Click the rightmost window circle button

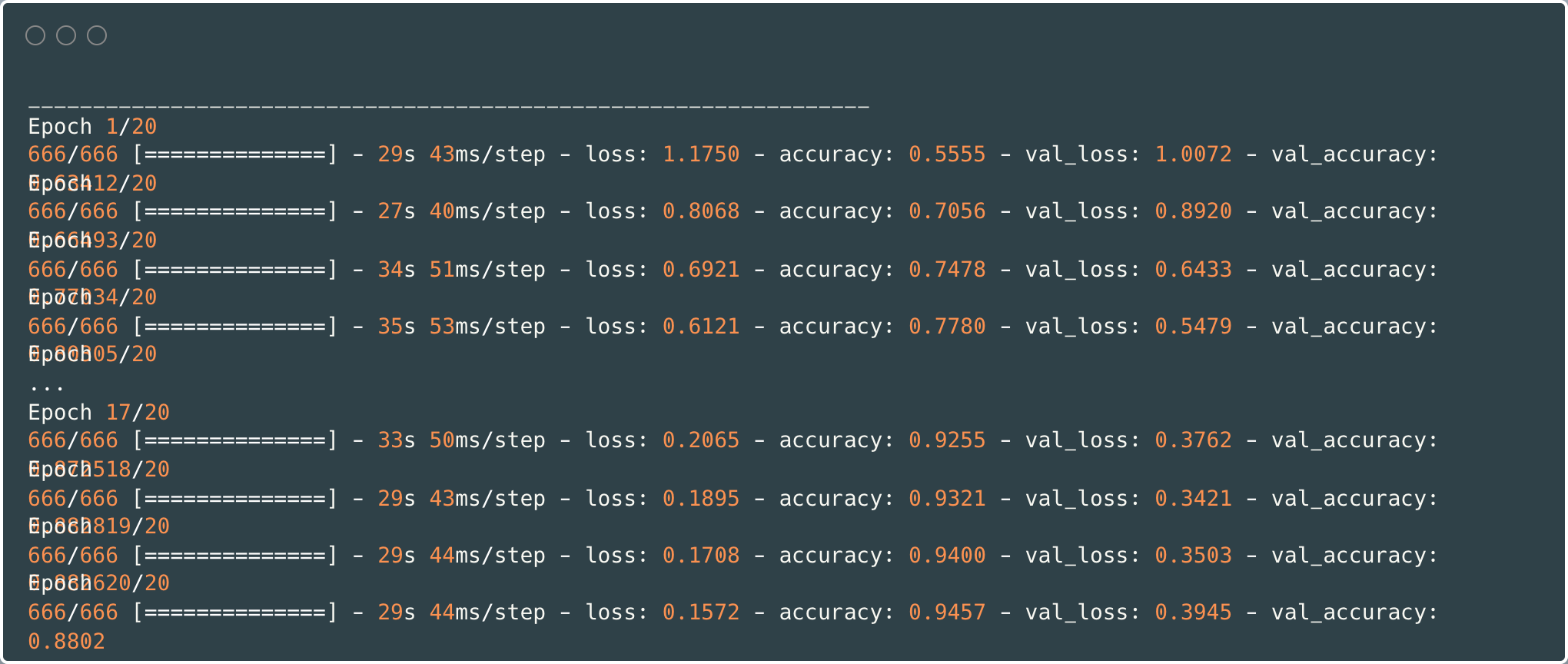coord(97,35)
